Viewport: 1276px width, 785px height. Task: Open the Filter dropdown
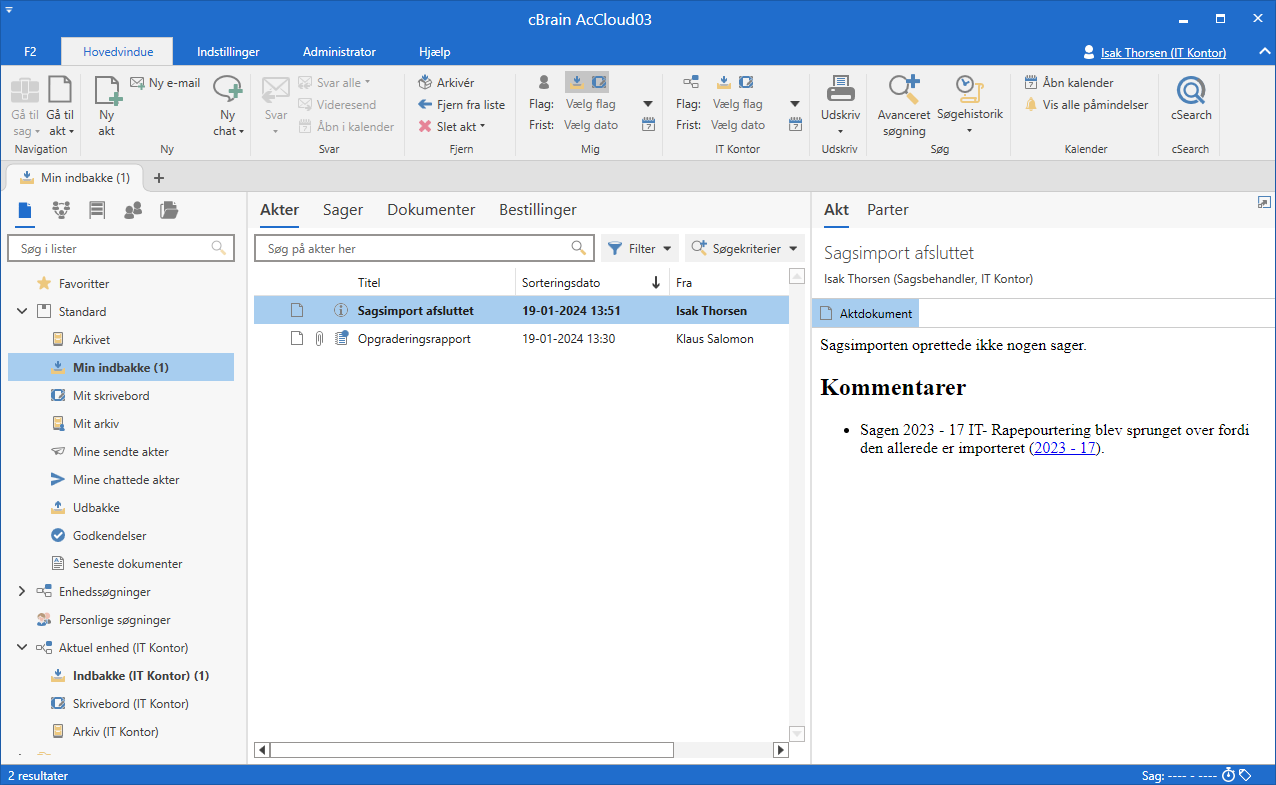[639, 249]
